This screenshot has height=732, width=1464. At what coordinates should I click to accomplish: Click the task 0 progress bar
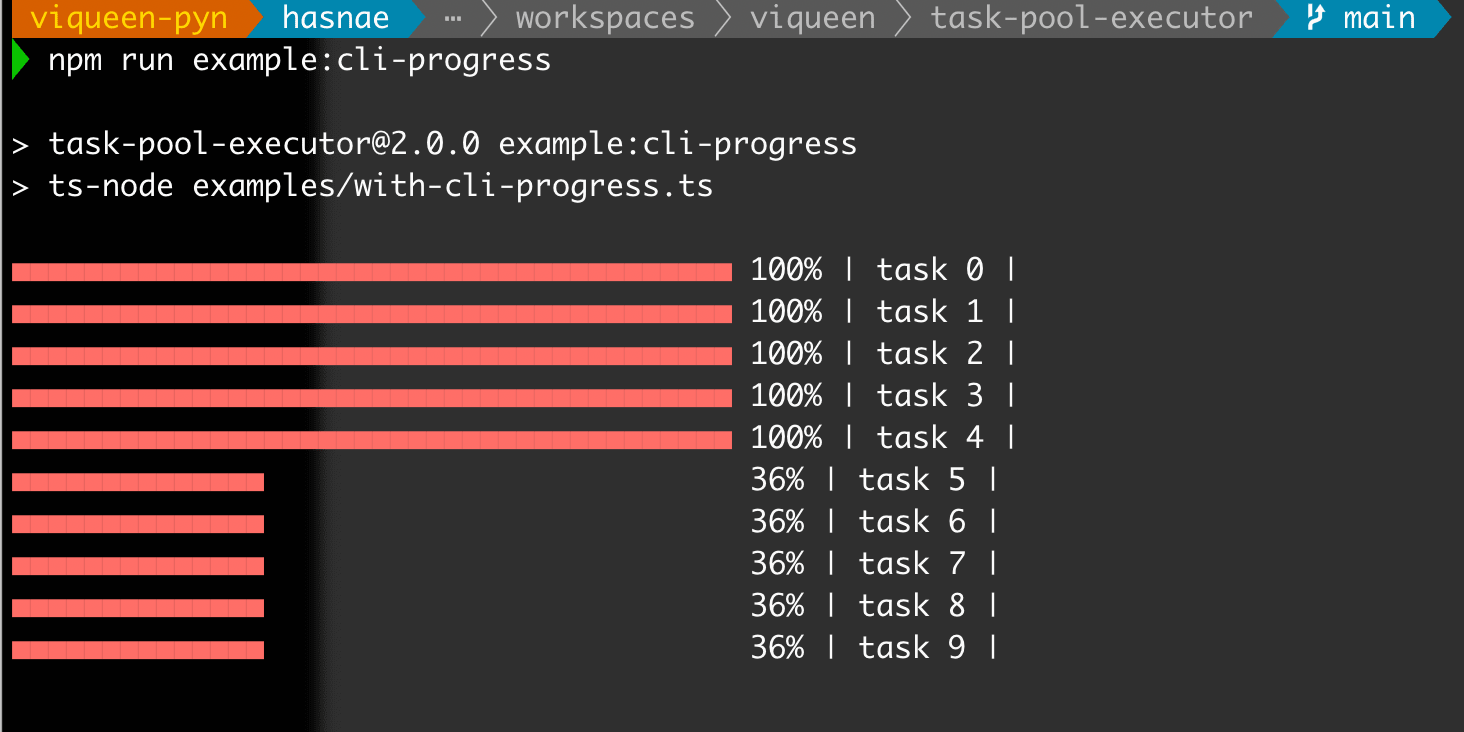372,272
